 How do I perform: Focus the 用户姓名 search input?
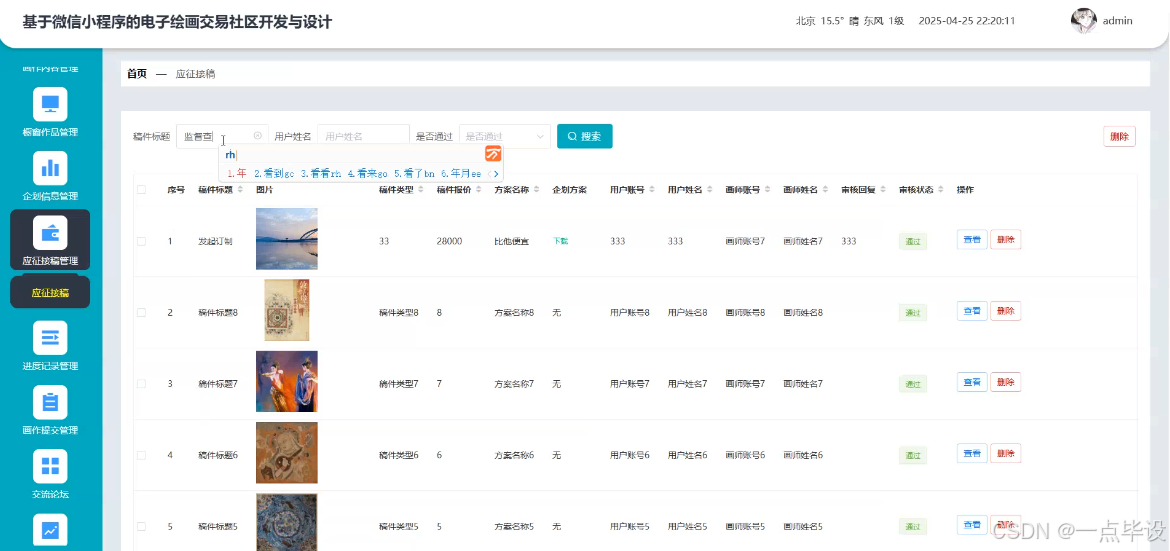[363, 136]
